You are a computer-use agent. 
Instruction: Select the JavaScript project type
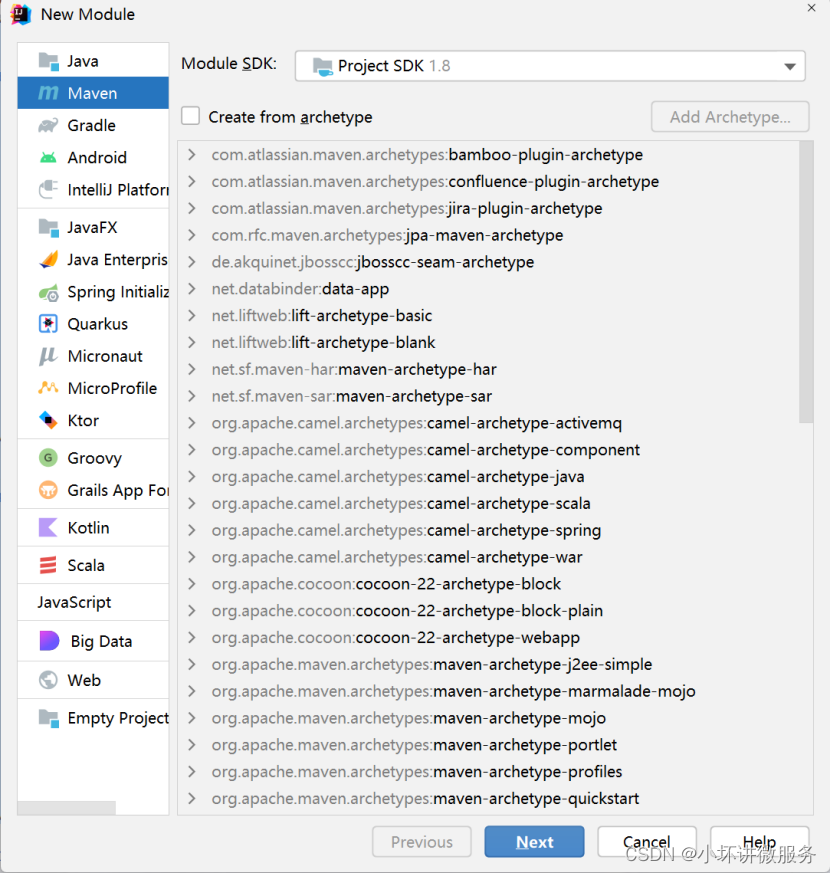coord(74,602)
